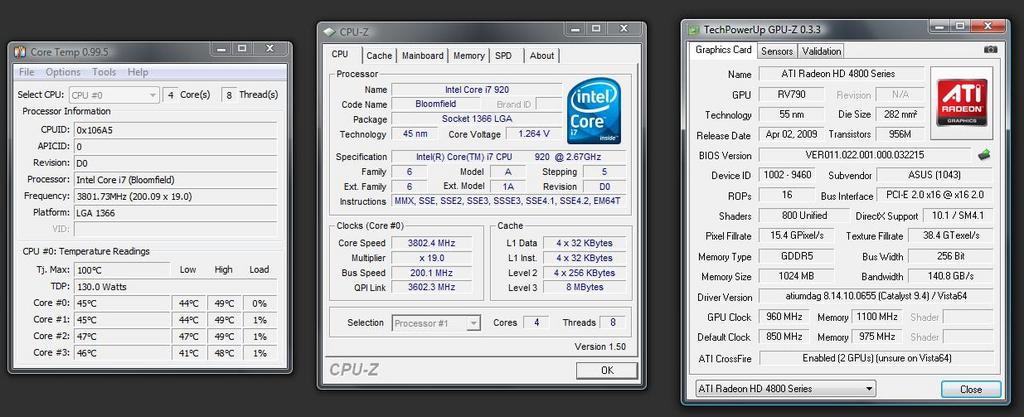Click the Bus Speed value 200.1 MHz
This screenshot has width=1024, height=417.
pyautogui.click(x=432, y=273)
